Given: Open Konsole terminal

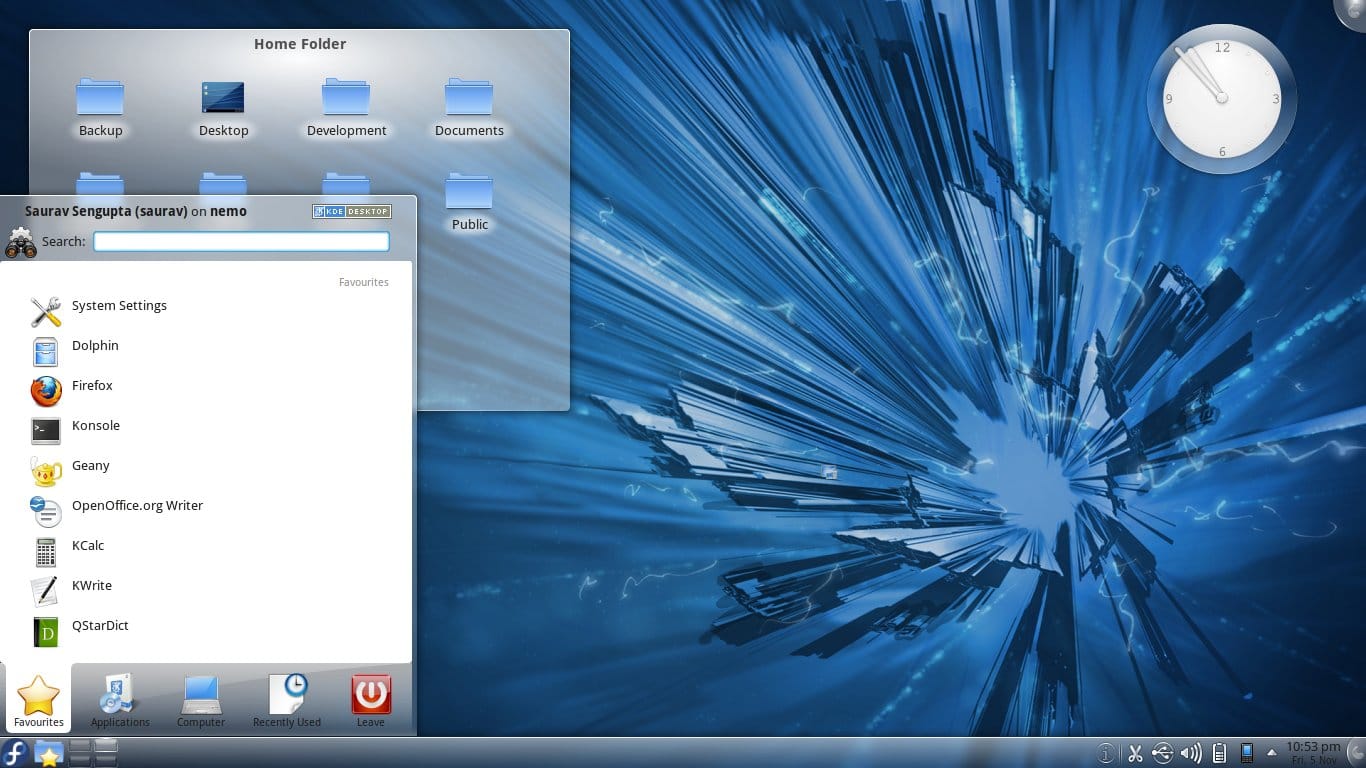Looking at the screenshot, I should tap(95, 426).
